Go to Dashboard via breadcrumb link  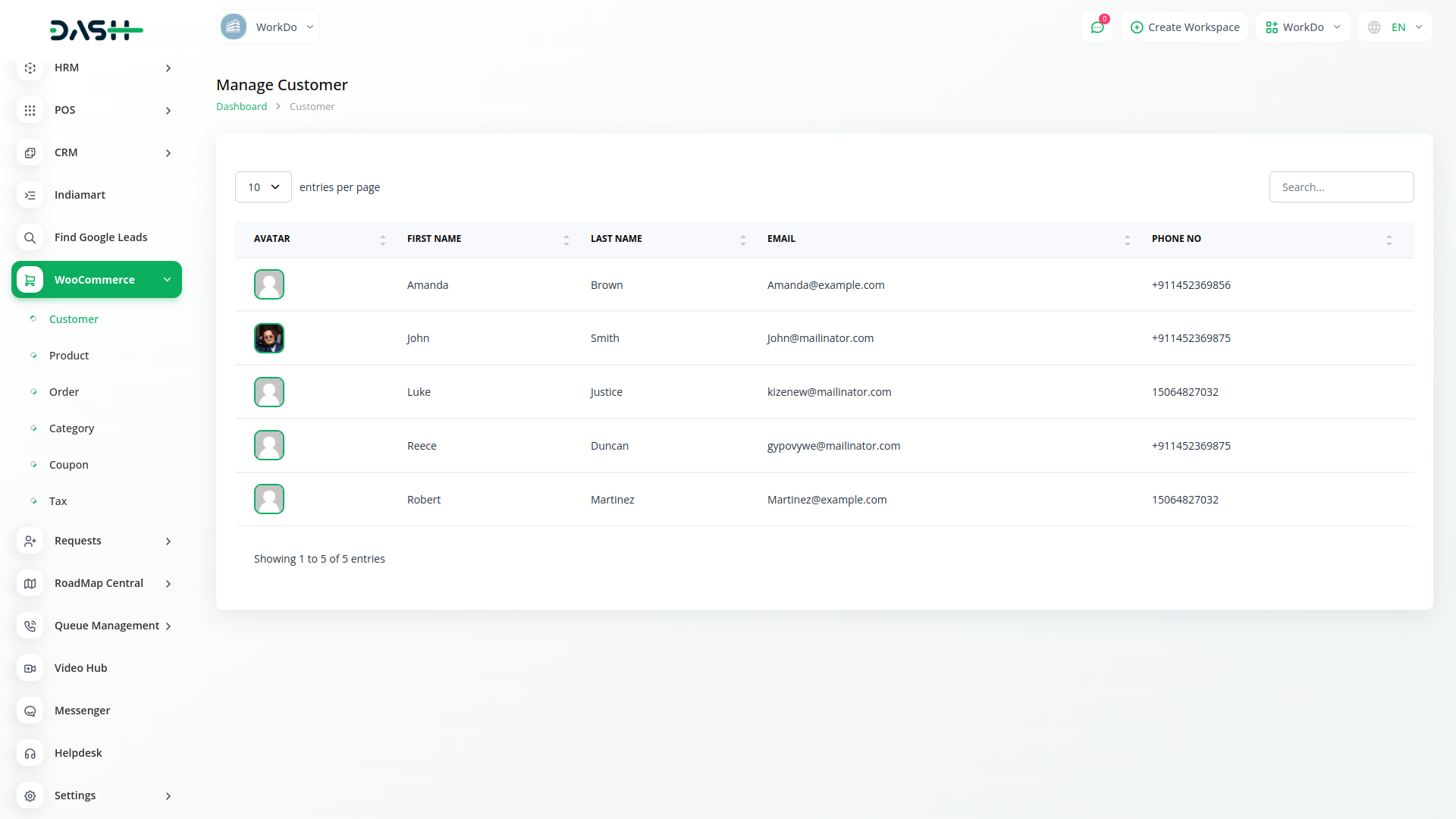241,107
